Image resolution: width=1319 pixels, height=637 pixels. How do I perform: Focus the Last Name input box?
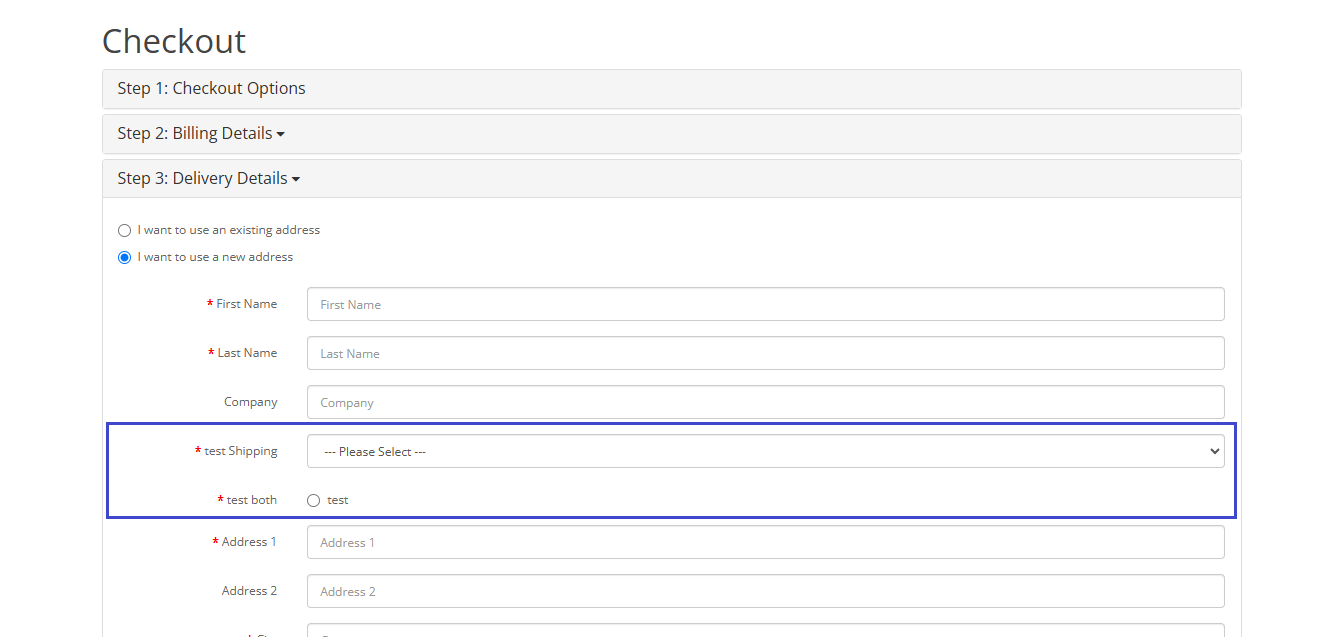coord(765,354)
